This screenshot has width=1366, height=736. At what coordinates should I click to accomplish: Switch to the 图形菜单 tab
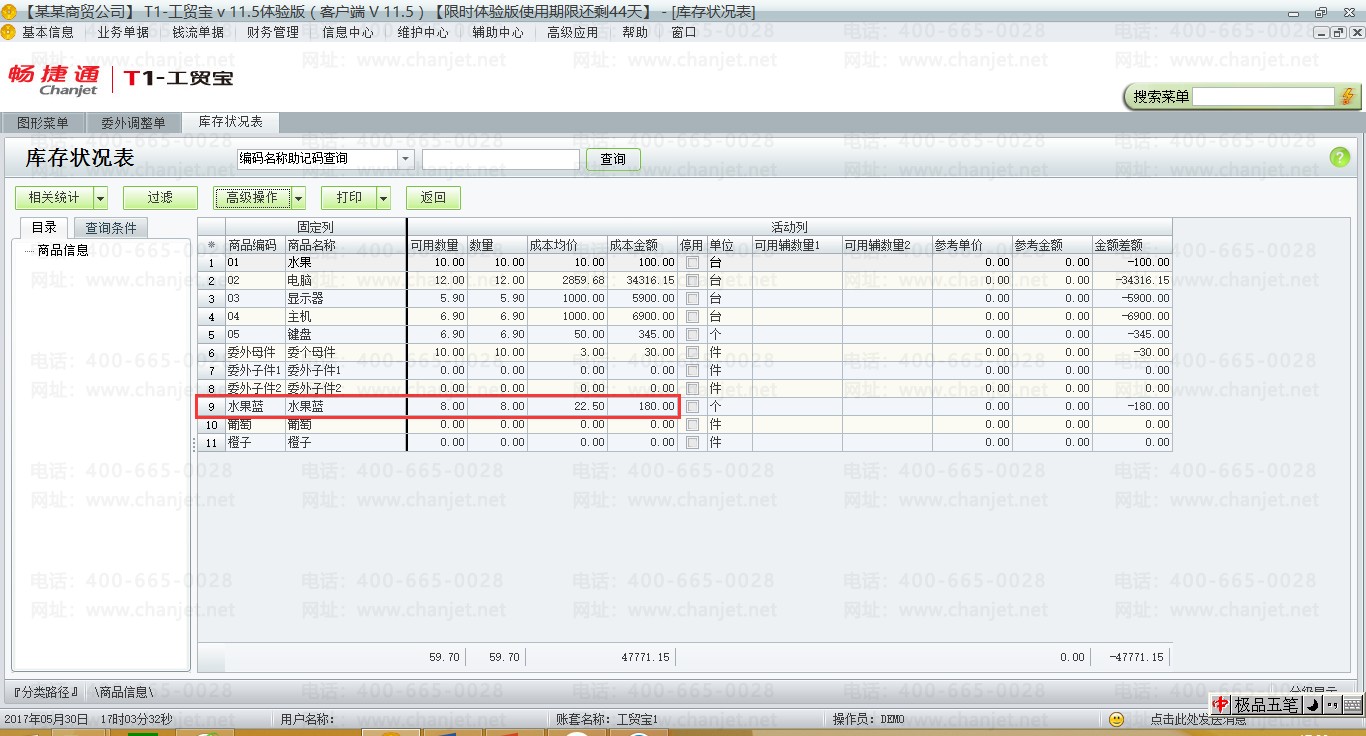pos(43,123)
